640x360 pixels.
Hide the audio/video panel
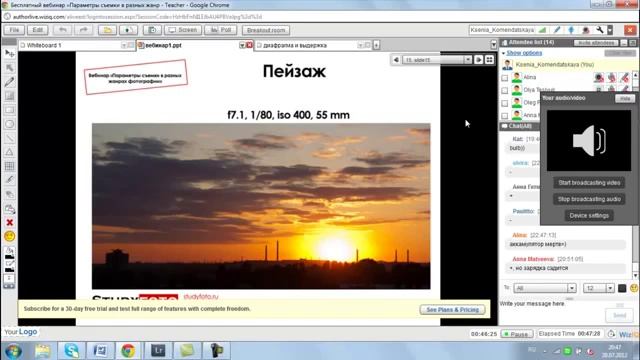[x=625, y=98]
